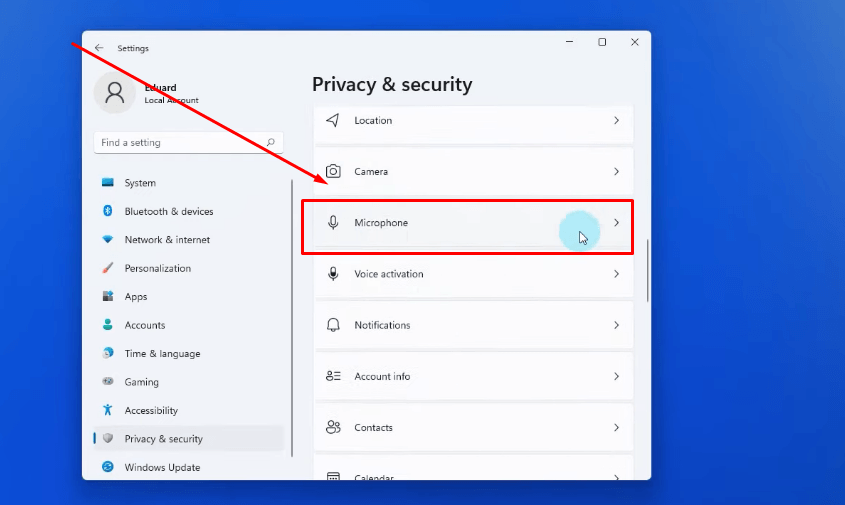Click the Notifications bell icon
Screen dimensions: 845x505
[333, 325]
